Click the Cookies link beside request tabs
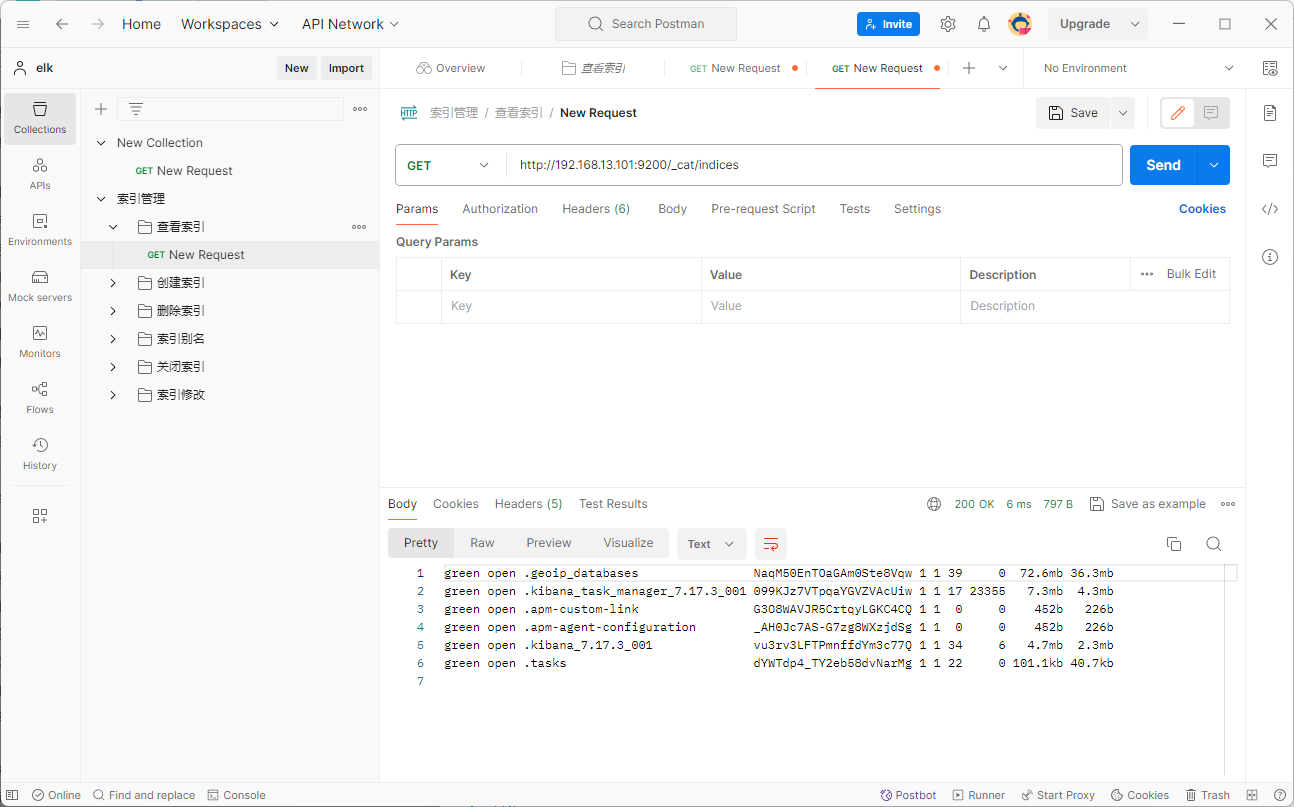This screenshot has width=1294, height=807. tap(1202, 209)
